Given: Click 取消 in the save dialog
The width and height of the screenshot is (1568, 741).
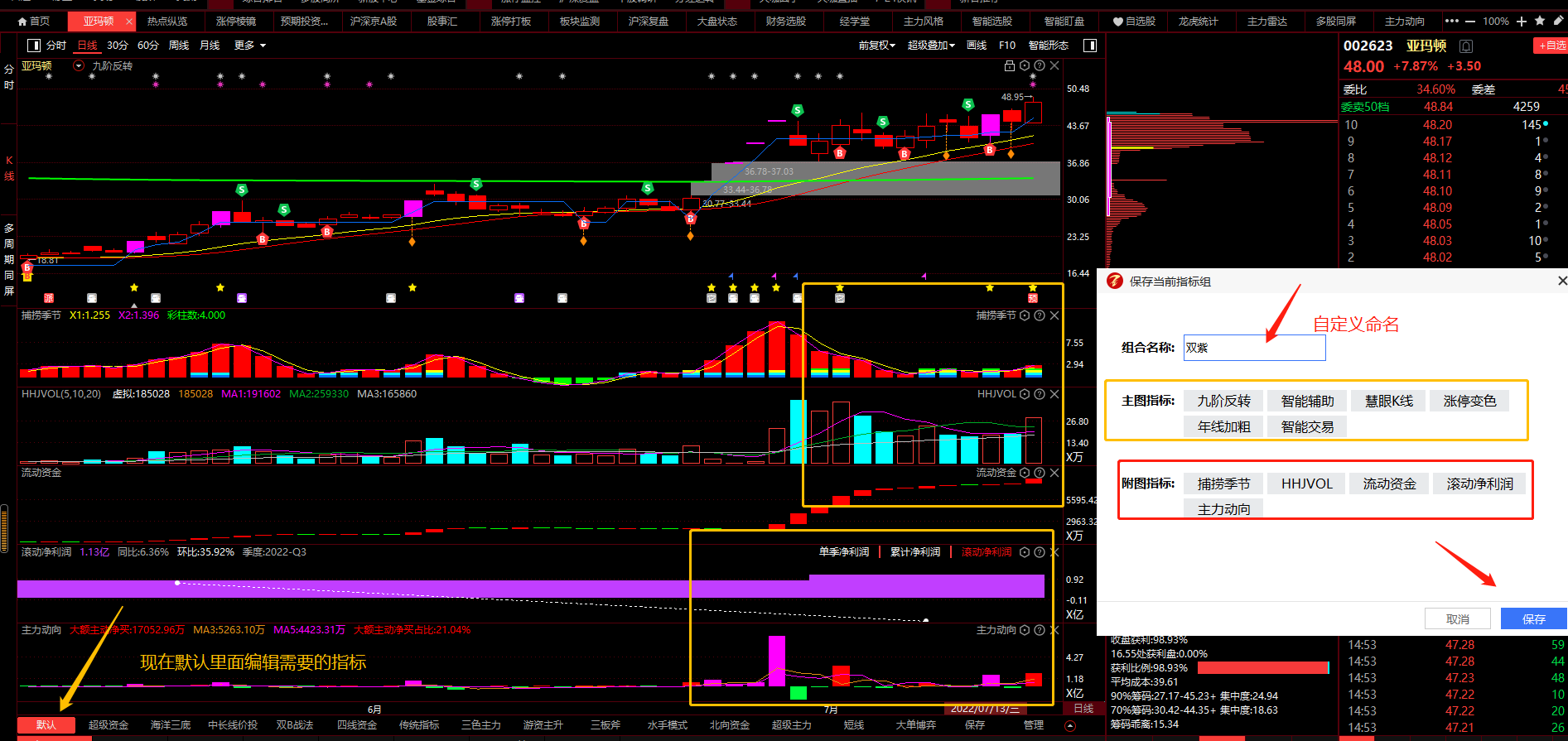Looking at the screenshot, I should [x=1458, y=619].
